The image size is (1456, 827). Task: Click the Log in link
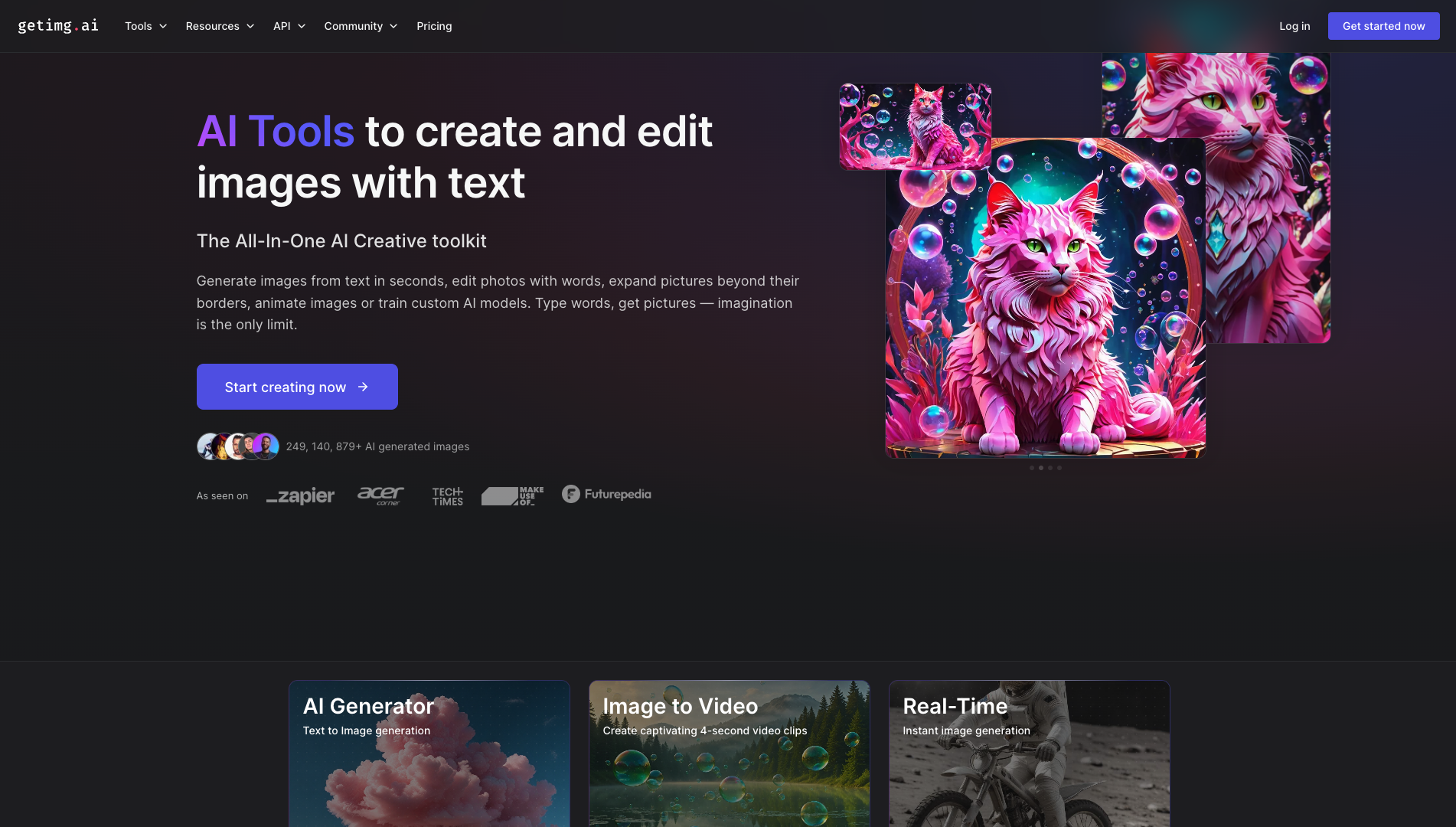click(1294, 26)
